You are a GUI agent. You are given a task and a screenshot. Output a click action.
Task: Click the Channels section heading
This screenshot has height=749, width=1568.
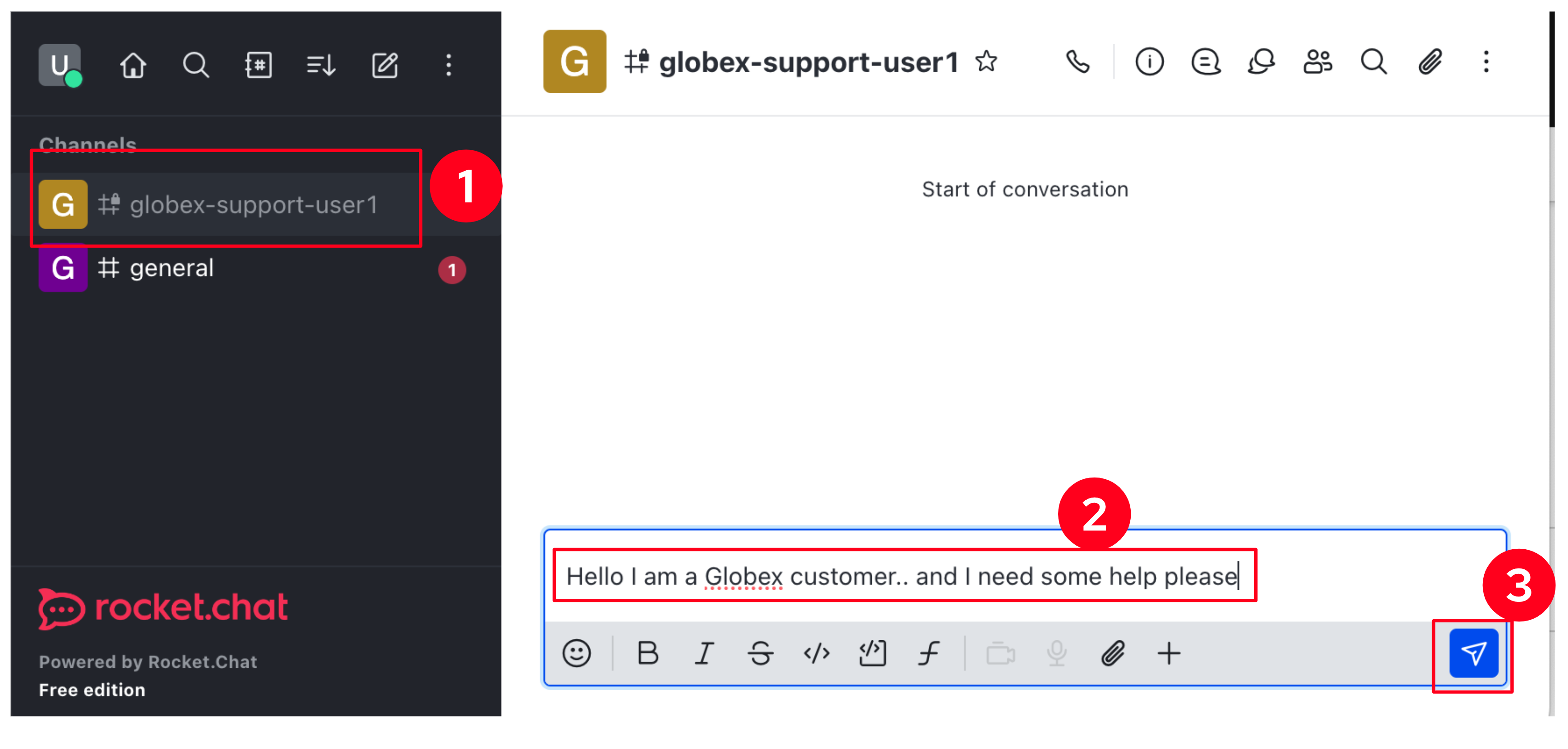click(x=88, y=145)
